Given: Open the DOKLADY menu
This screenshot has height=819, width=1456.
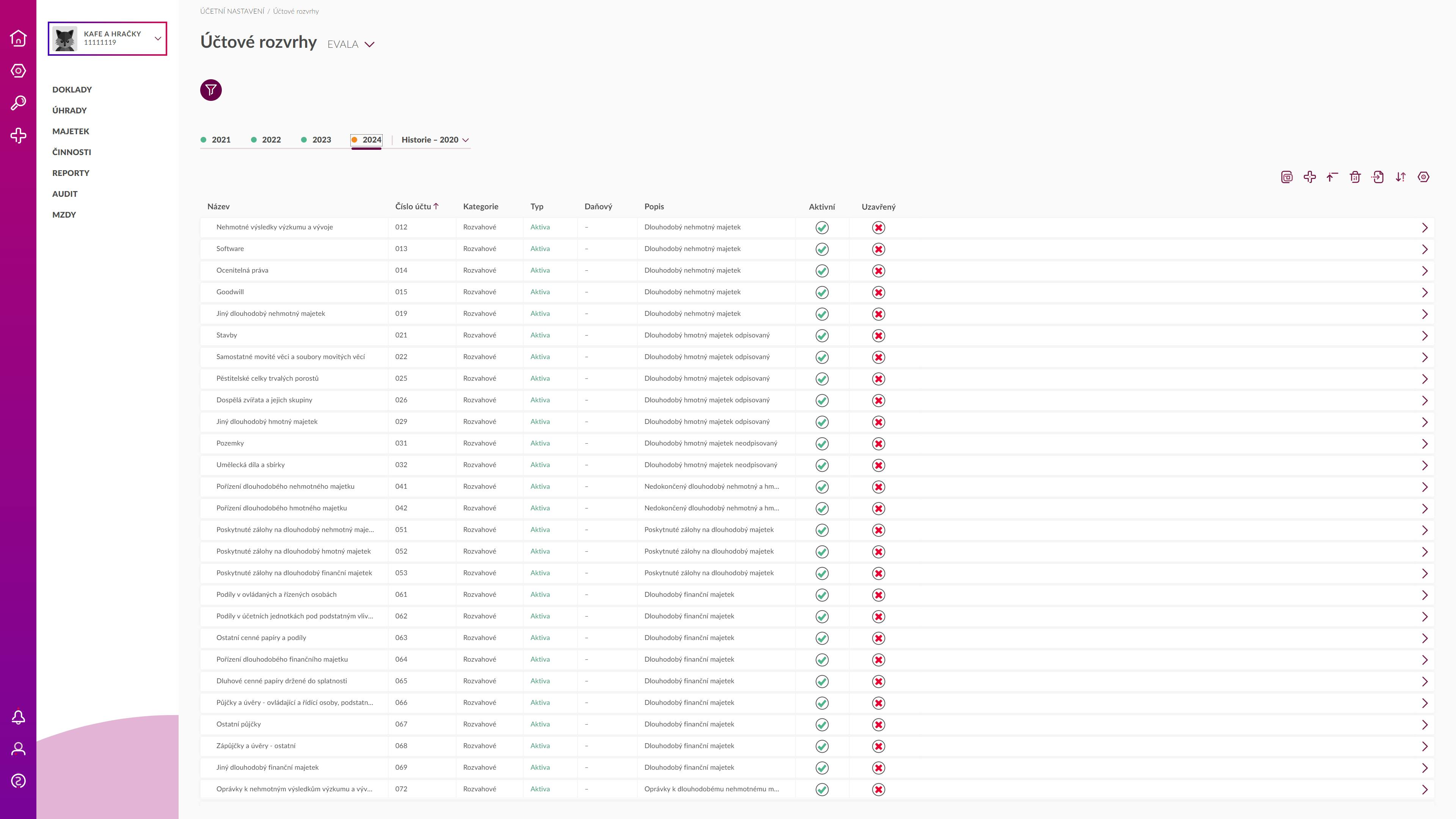Looking at the screenshot, I should (72, 89).
